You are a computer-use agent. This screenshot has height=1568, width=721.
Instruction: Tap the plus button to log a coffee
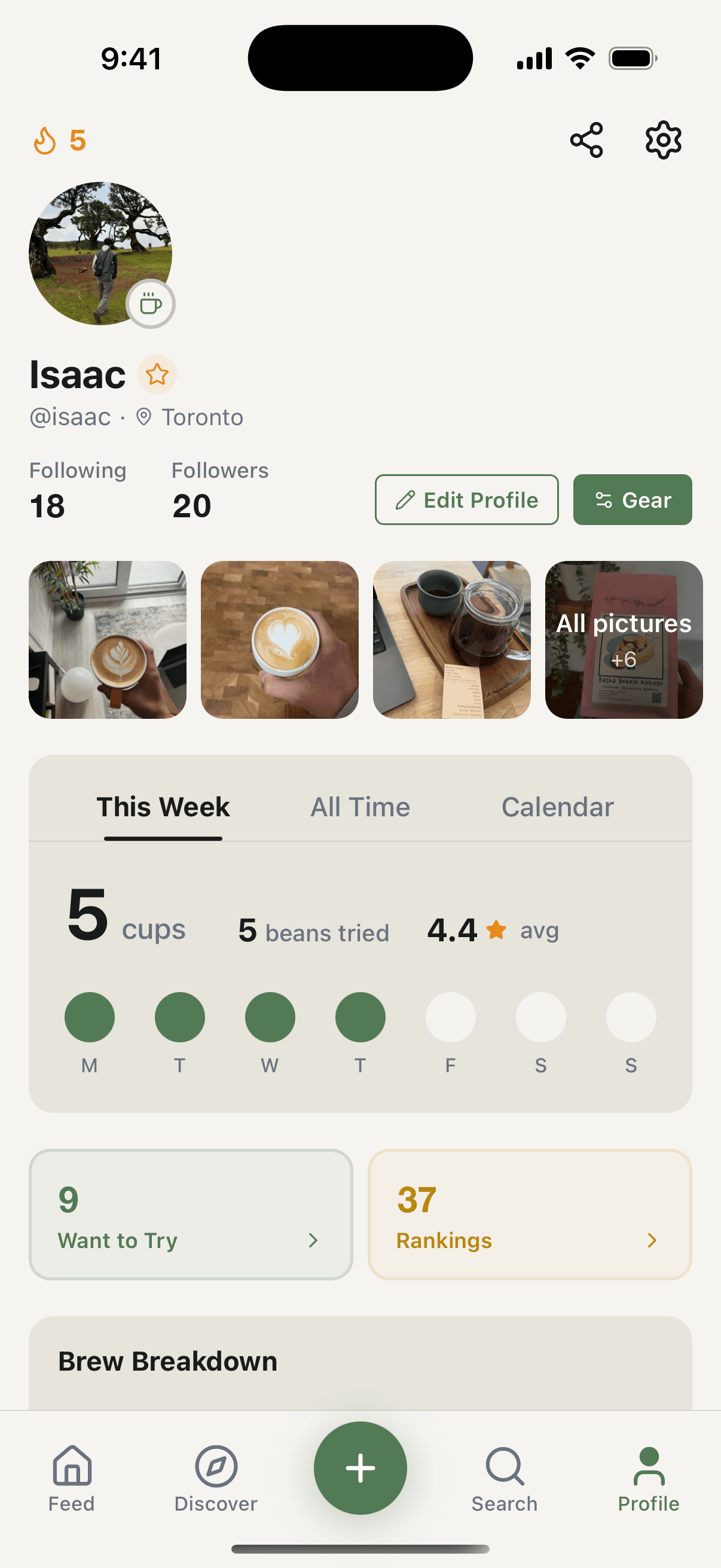[x=360, y=1468]
